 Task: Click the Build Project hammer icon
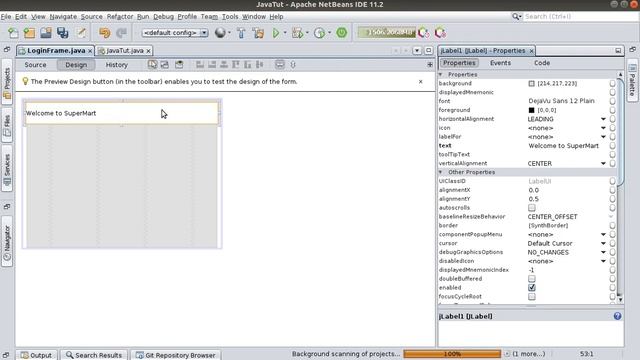coord(241,33)
